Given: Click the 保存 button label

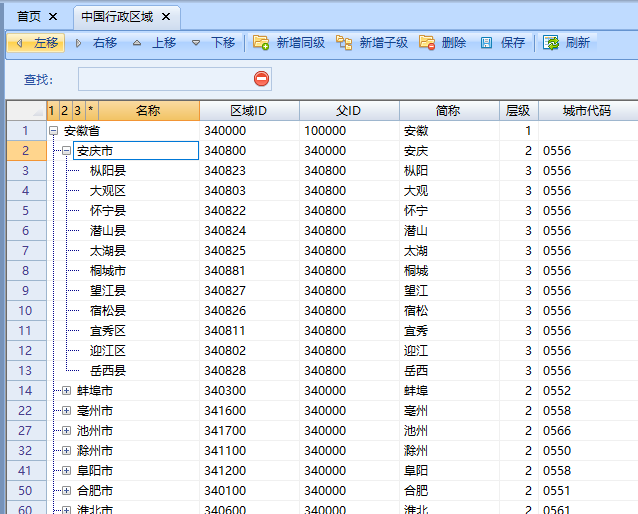Looking at the screenshot, I should point(513,43).
